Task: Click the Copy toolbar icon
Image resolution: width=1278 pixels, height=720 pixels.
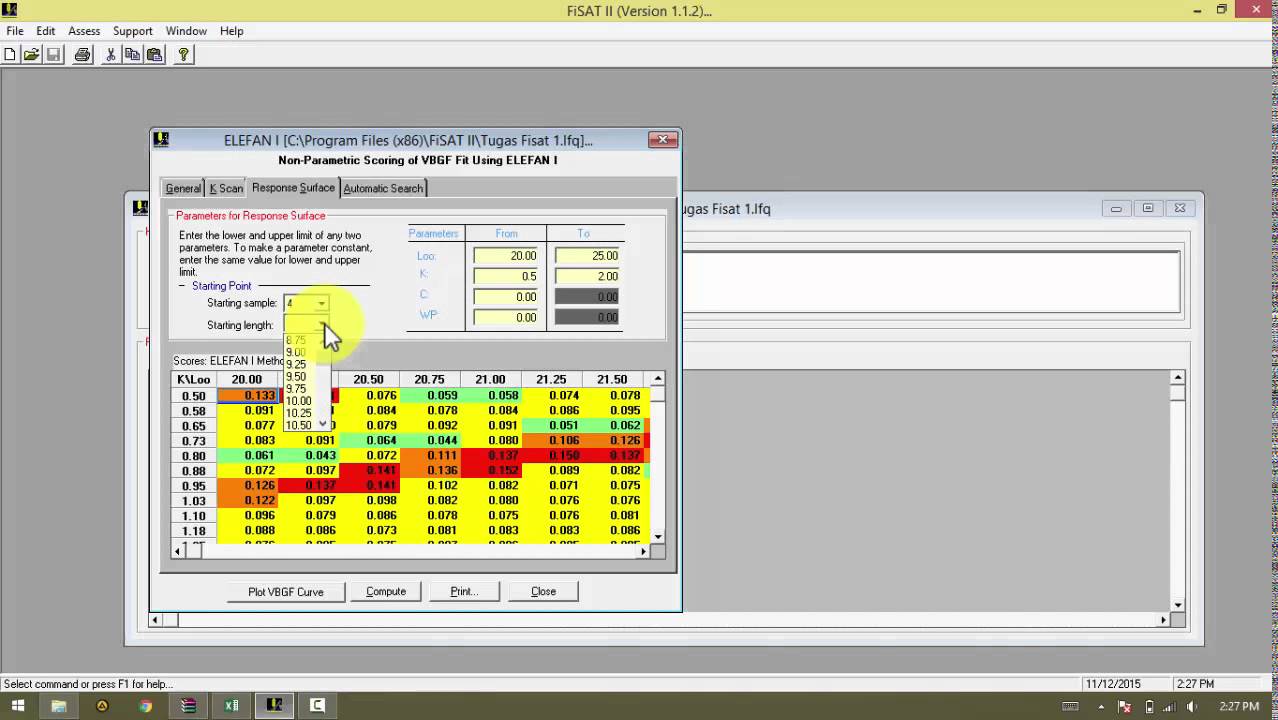Action: (133, 55)
